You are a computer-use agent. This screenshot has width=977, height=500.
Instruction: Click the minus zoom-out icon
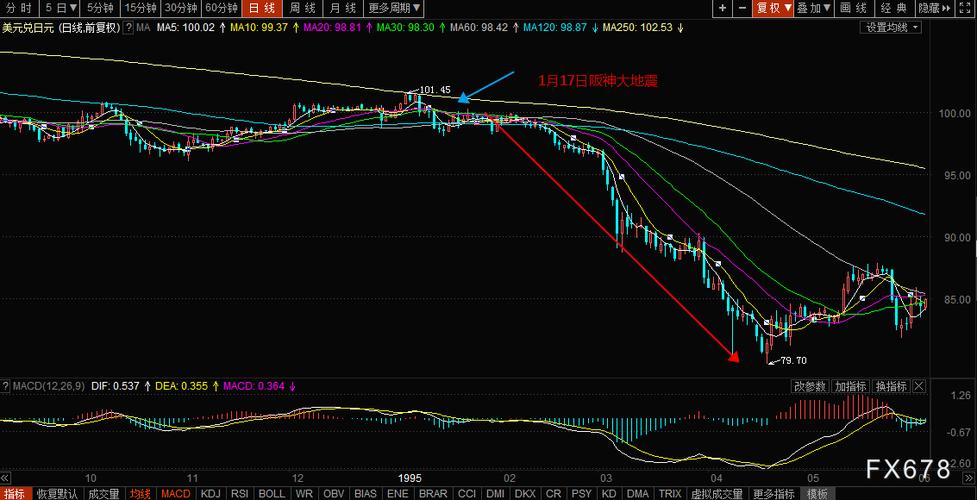point(742,8)
